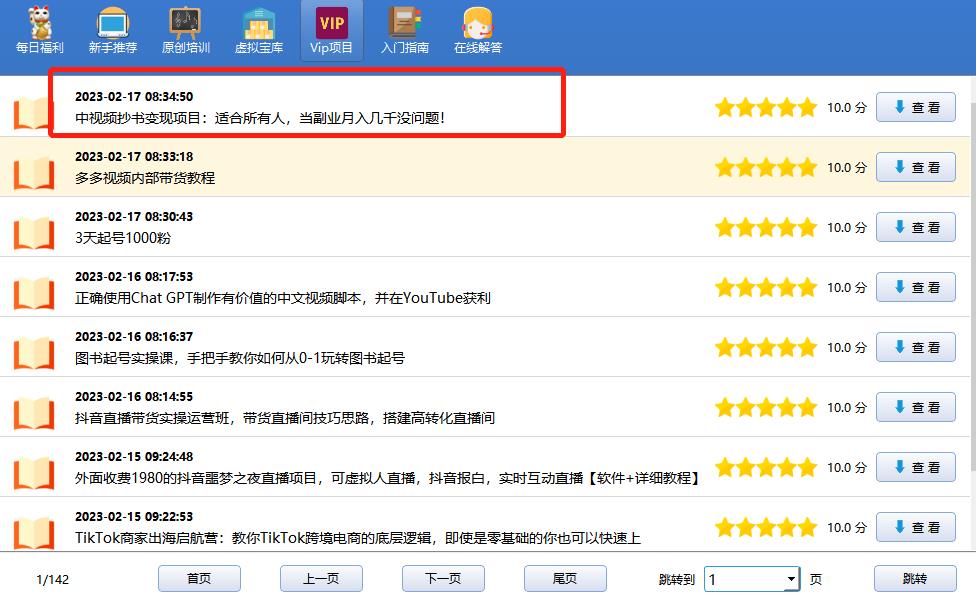The image size is (976, 602).
Task: Go to first page with 首页
Action: point(199,578)
